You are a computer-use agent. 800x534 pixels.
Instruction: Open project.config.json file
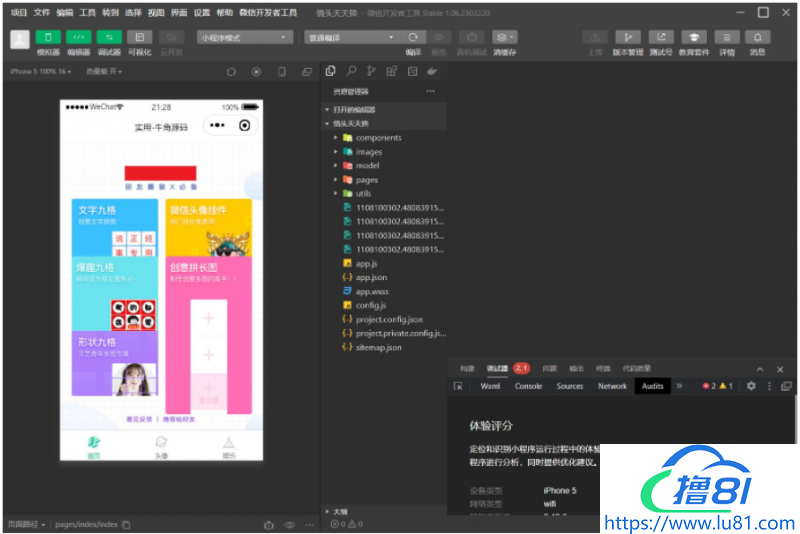389,319
